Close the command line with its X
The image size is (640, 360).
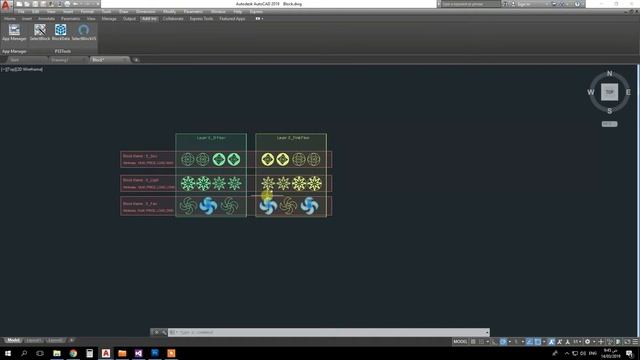156,332
